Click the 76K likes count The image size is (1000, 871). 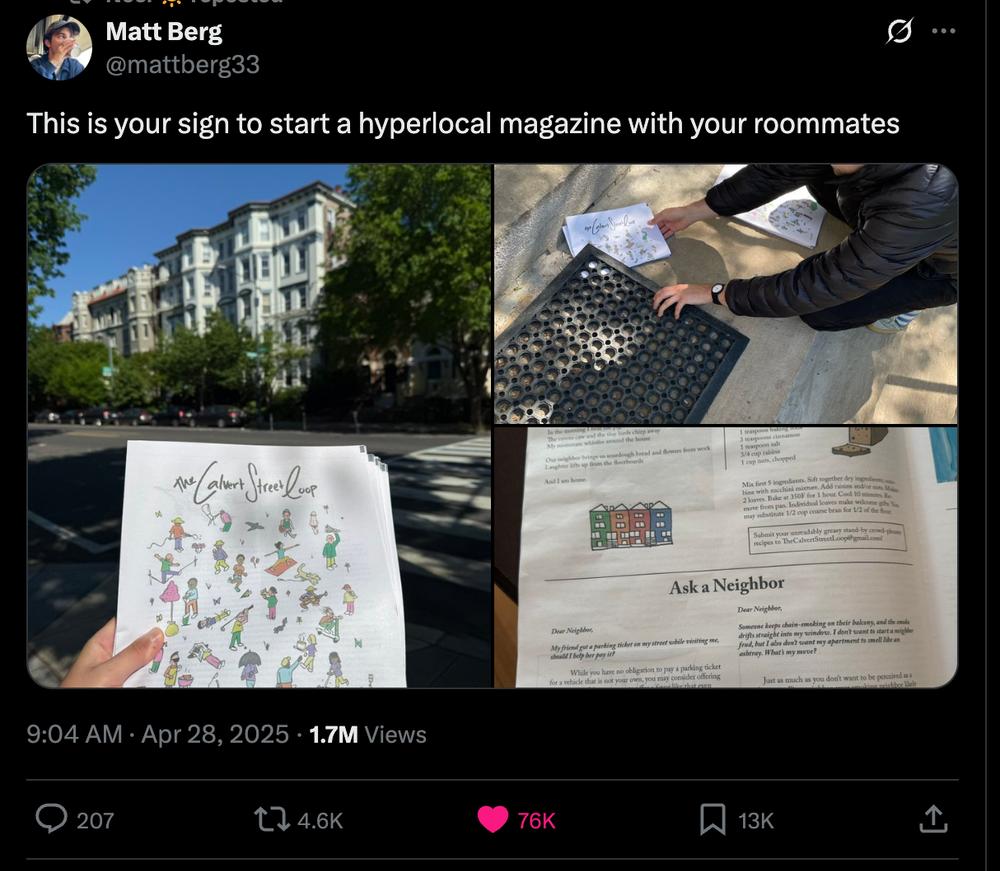coord(536,820)
